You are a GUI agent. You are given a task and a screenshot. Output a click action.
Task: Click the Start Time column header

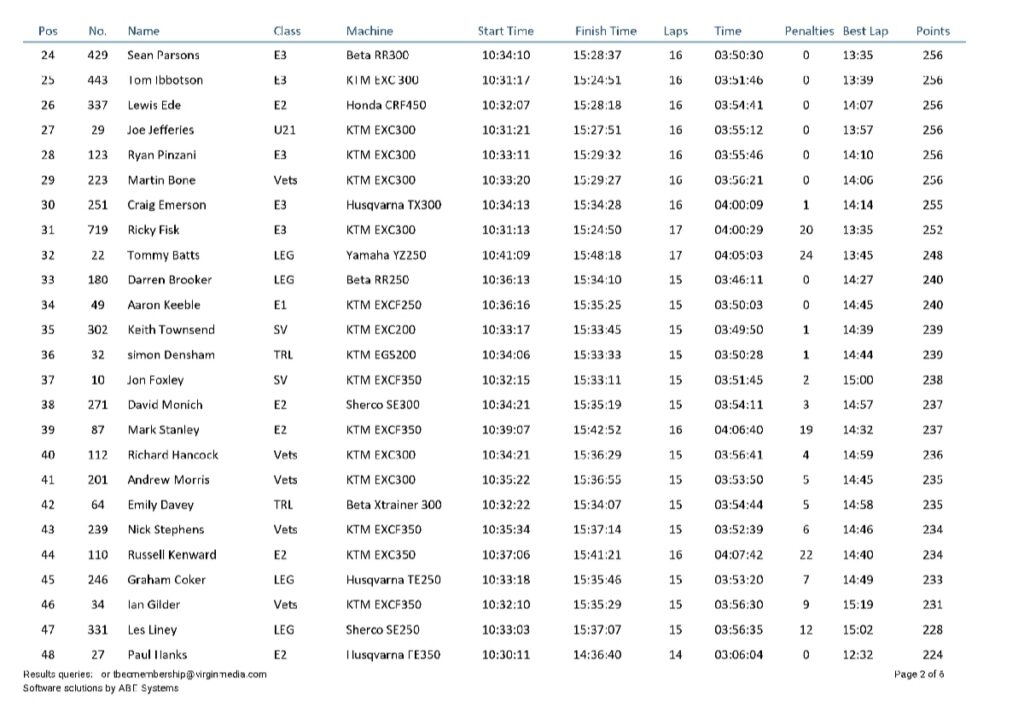pos(505,31)
